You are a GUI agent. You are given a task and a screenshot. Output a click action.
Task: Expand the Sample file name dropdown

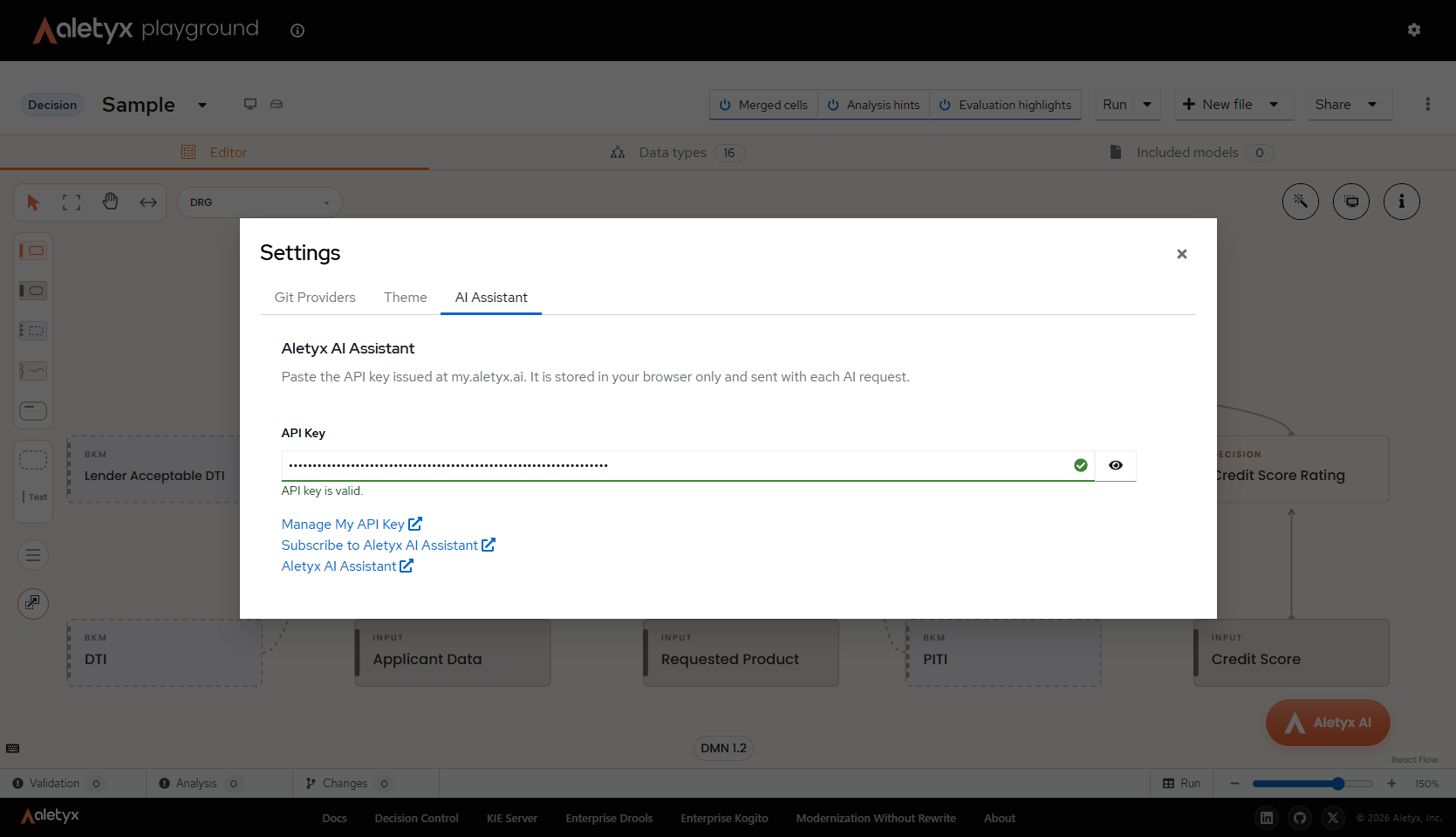point(202,105)
